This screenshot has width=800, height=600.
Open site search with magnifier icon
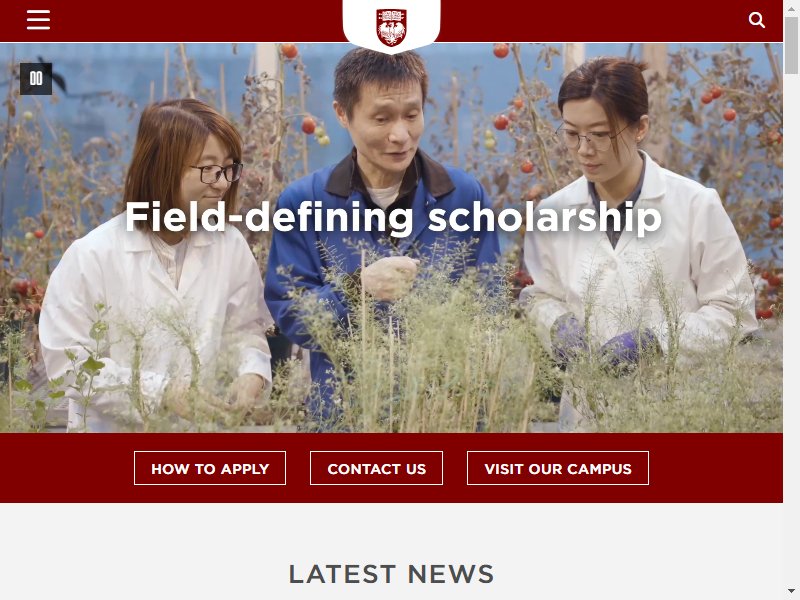757,20
